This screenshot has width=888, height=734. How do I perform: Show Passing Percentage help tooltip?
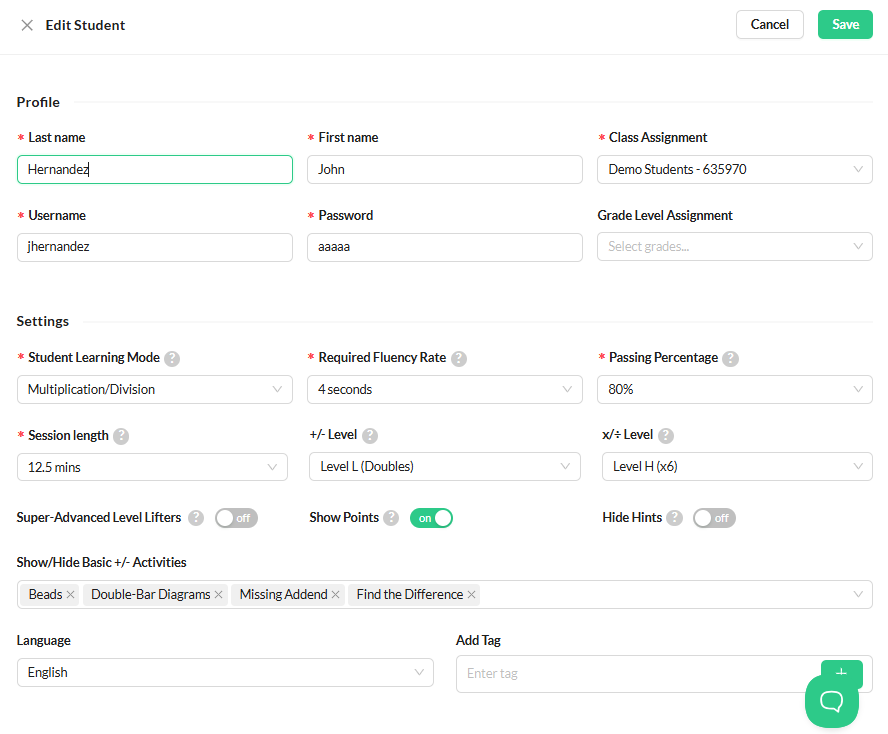(731, 359)
